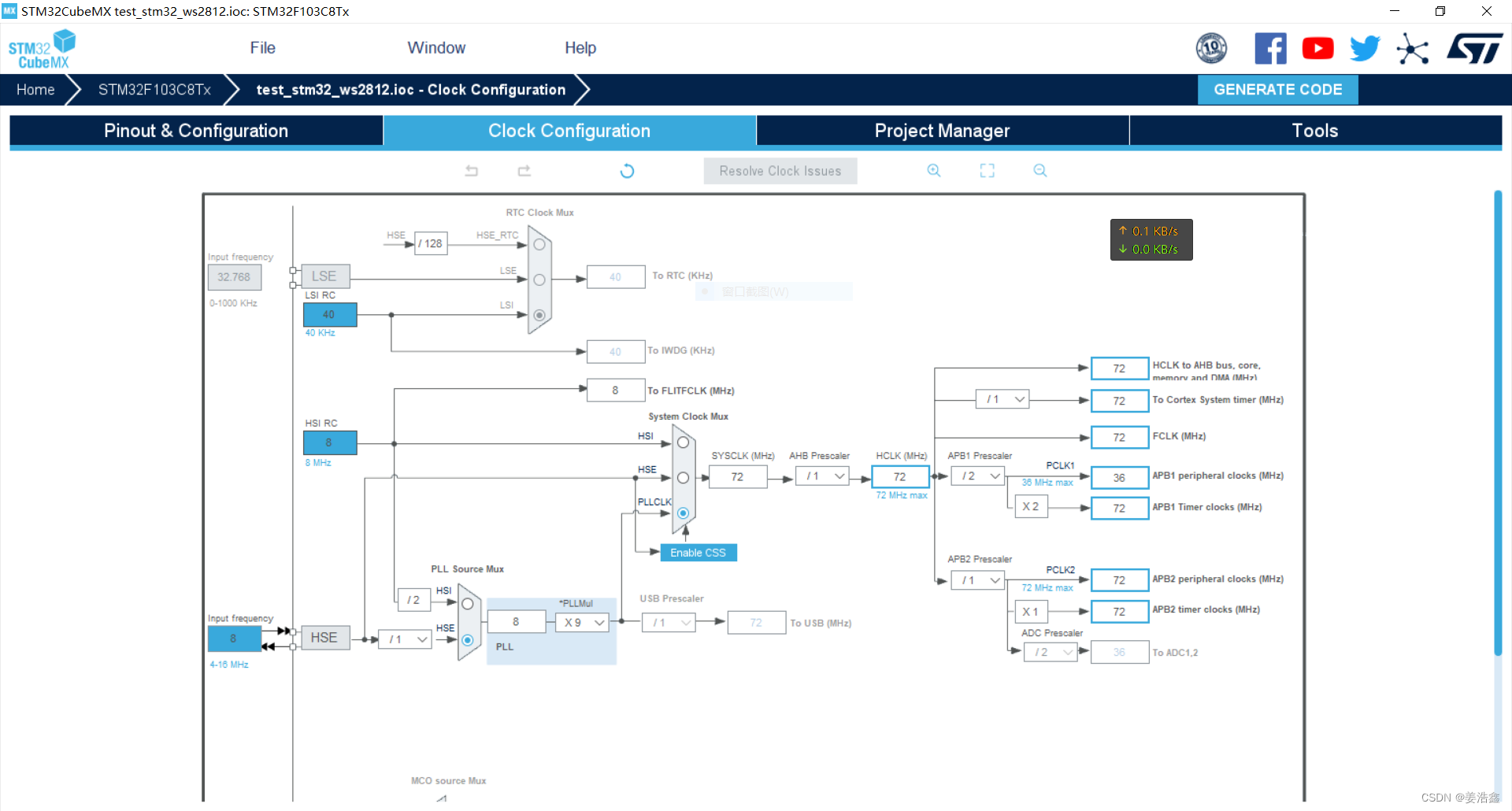Select HSE_RTC in RTC Clock Mux
Image resolution: width=1512 pixels, height=811 pixels.
click(x=539, y=245)
